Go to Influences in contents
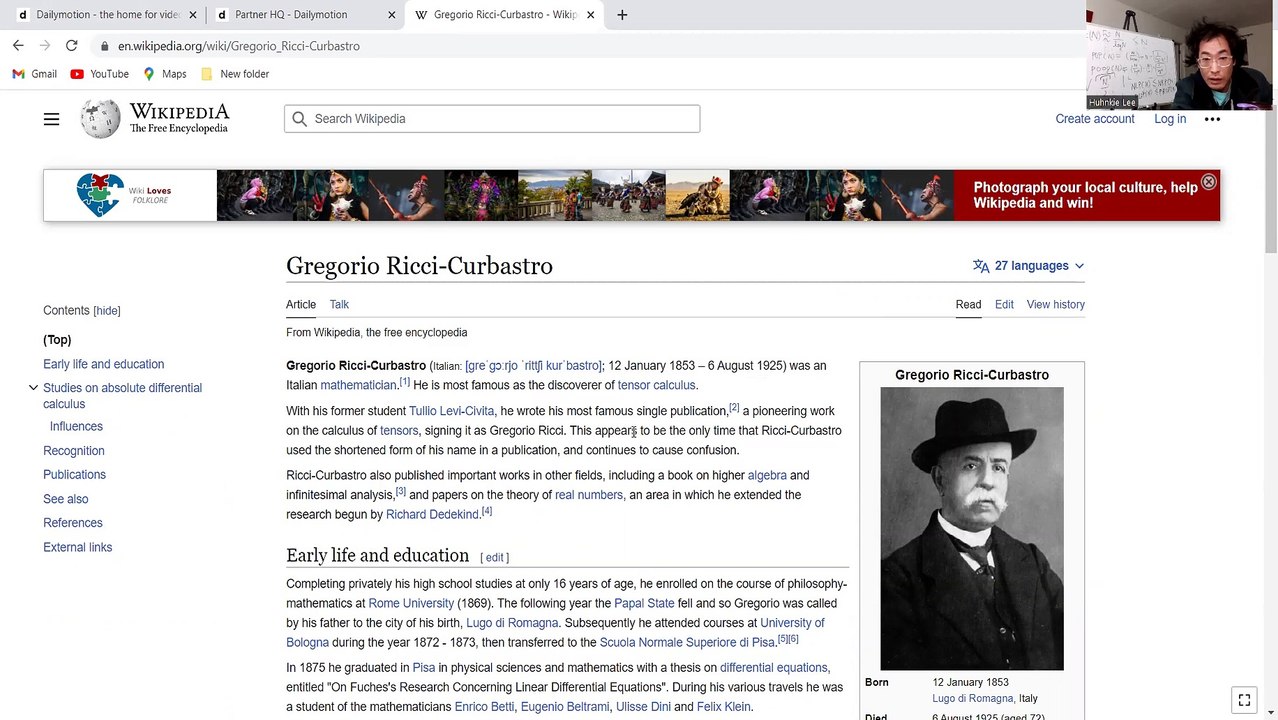 (x=76, y=427)
